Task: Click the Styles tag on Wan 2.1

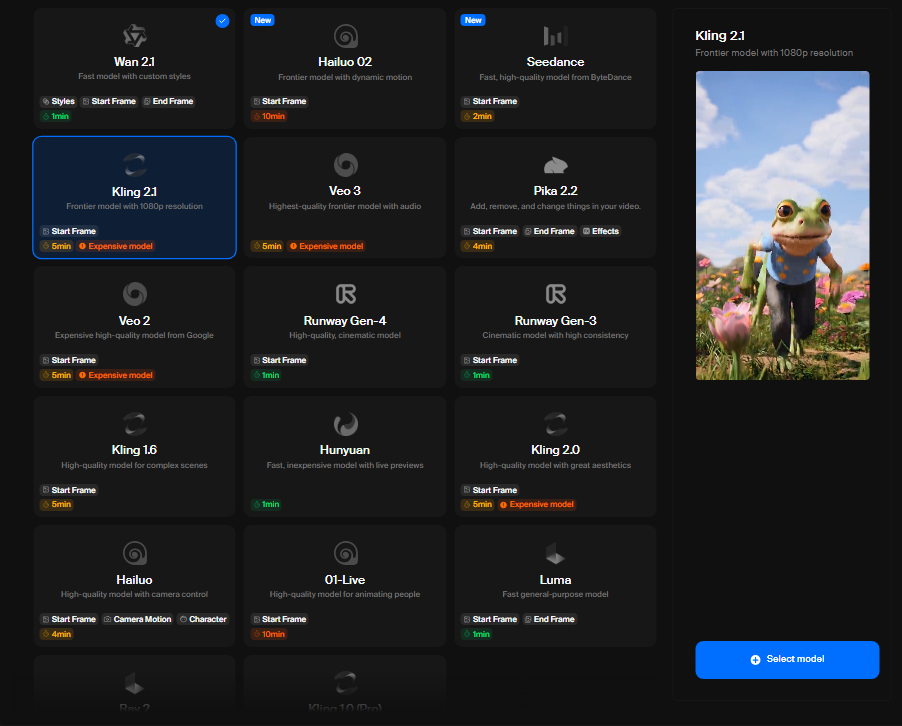Action: click(x=58, y=101)
